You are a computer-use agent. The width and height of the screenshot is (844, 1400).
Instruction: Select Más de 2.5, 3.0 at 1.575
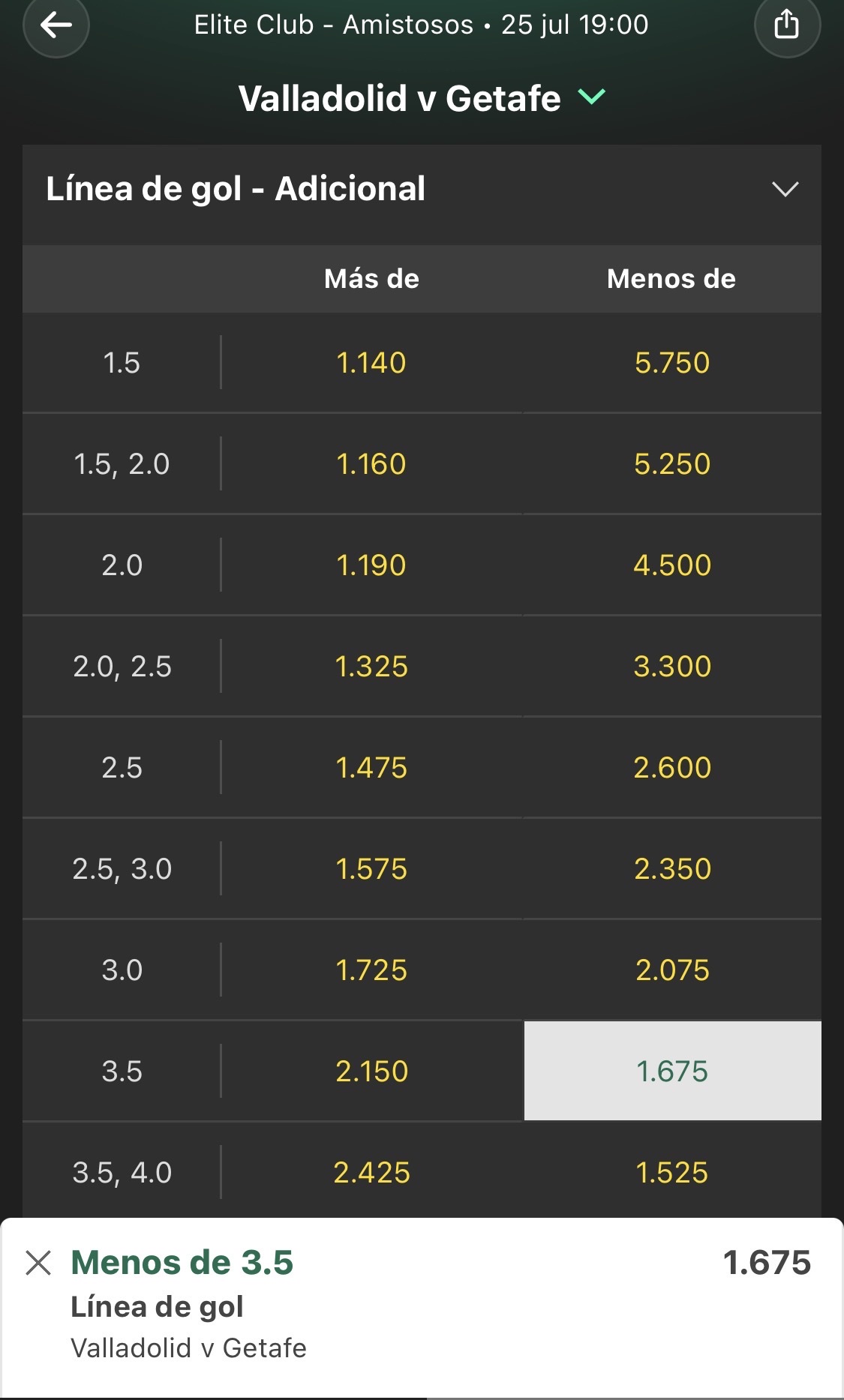tap(371, 869)
